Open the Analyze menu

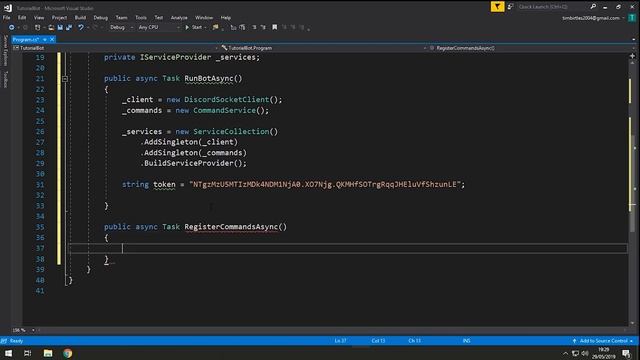tap(179, 18)
